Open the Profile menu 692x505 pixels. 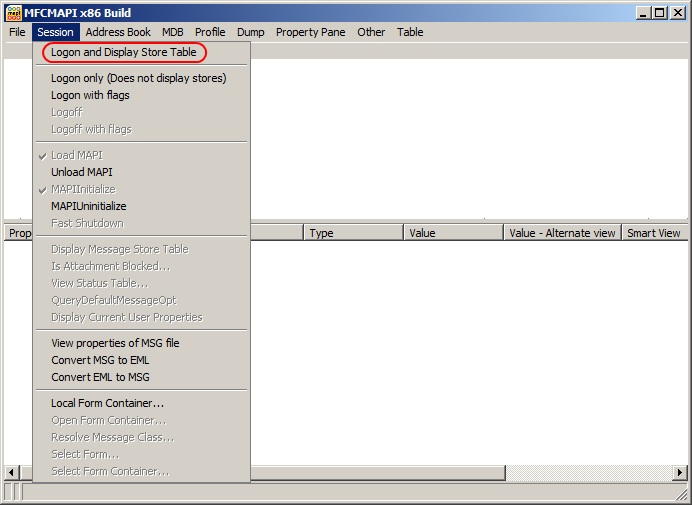210,32
